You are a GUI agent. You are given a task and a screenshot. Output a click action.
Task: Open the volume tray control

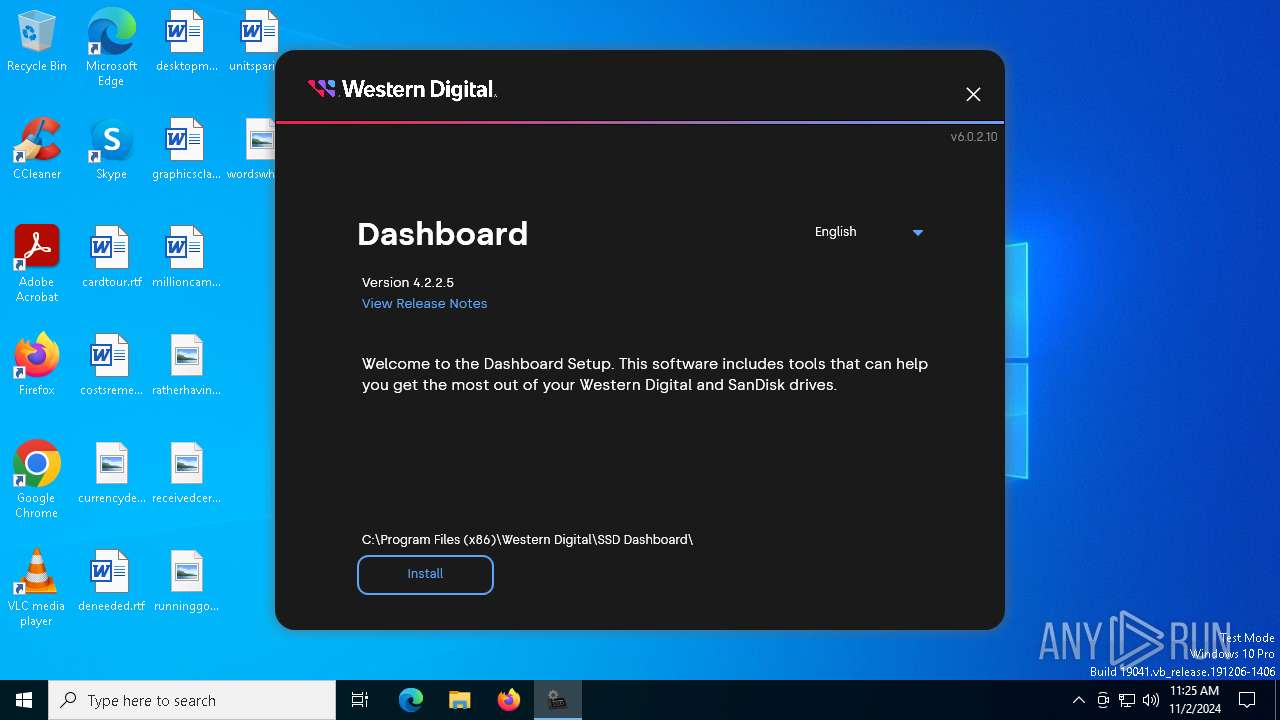[x=1151, y=700]
